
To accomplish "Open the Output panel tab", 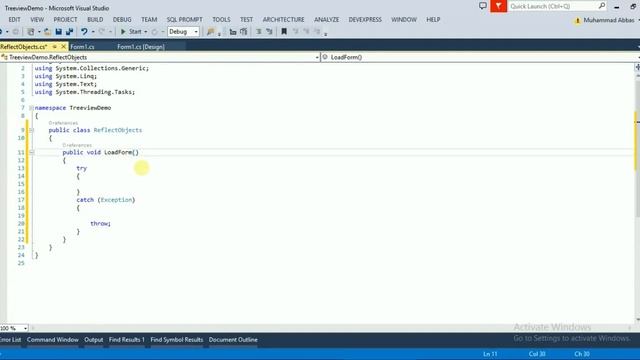I will tap(94, 340).
